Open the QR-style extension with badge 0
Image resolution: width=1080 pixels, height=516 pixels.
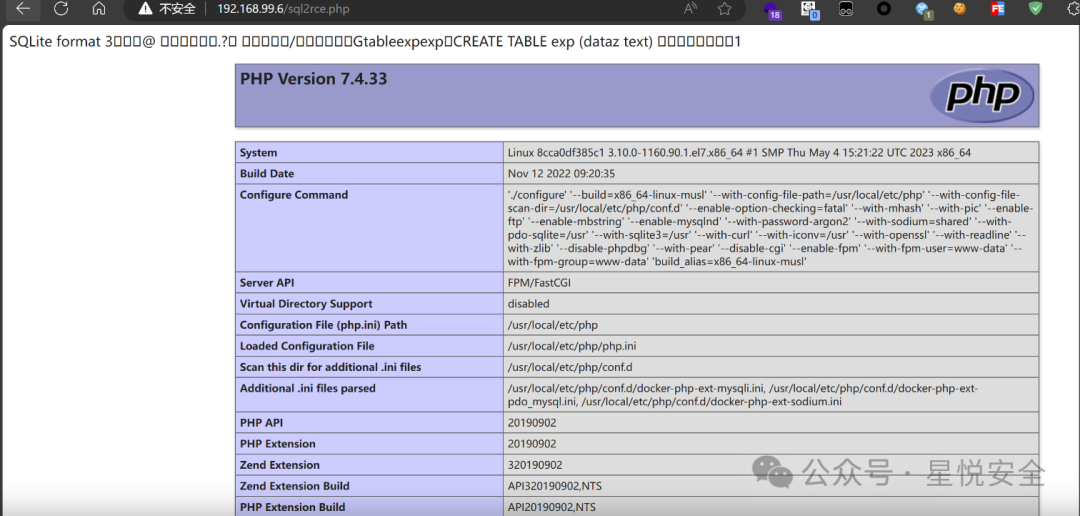(x=810, y=10)
